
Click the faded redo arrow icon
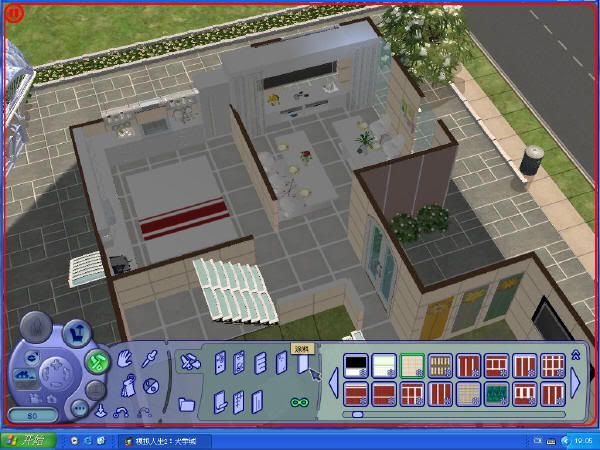coord(144,412)
